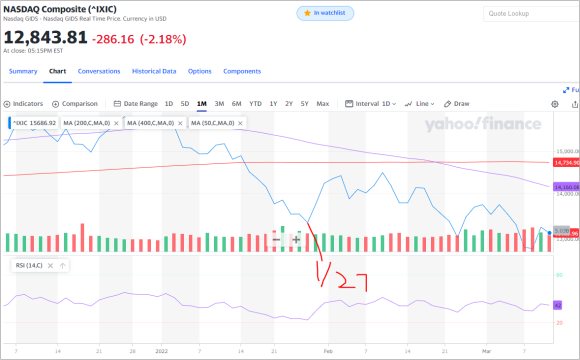The height and width of the screenshot is (360, 580).
Task: Click the purple 14,160 price axis tag
Action: [x=566, y=187]
